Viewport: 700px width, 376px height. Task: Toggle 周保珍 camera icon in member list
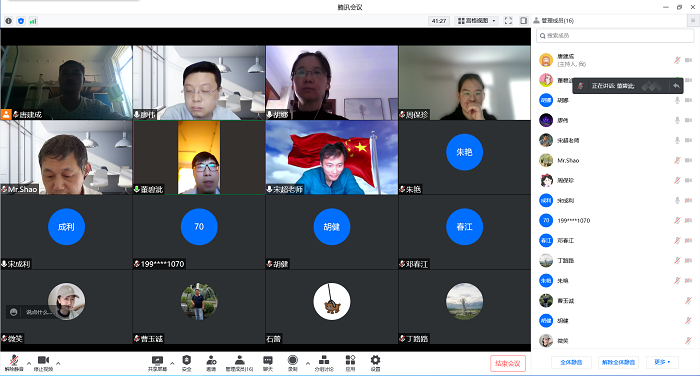[x=688, y=180]
